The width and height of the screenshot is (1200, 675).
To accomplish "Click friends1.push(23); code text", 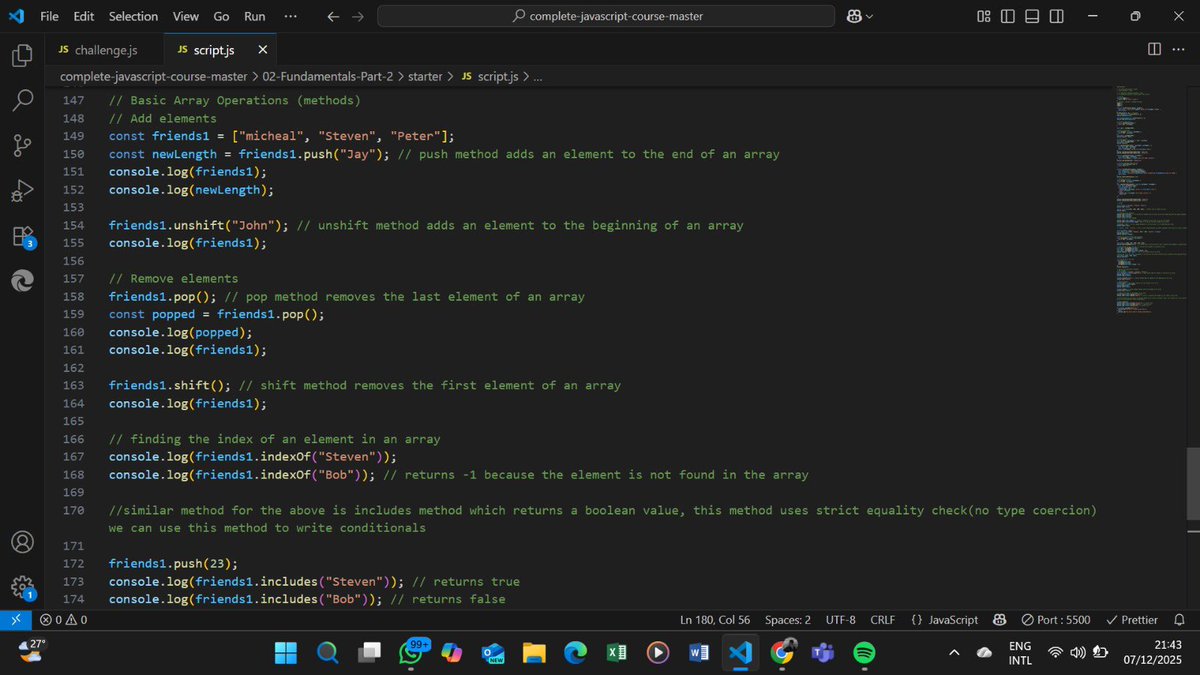I will [x=174, y=563].
